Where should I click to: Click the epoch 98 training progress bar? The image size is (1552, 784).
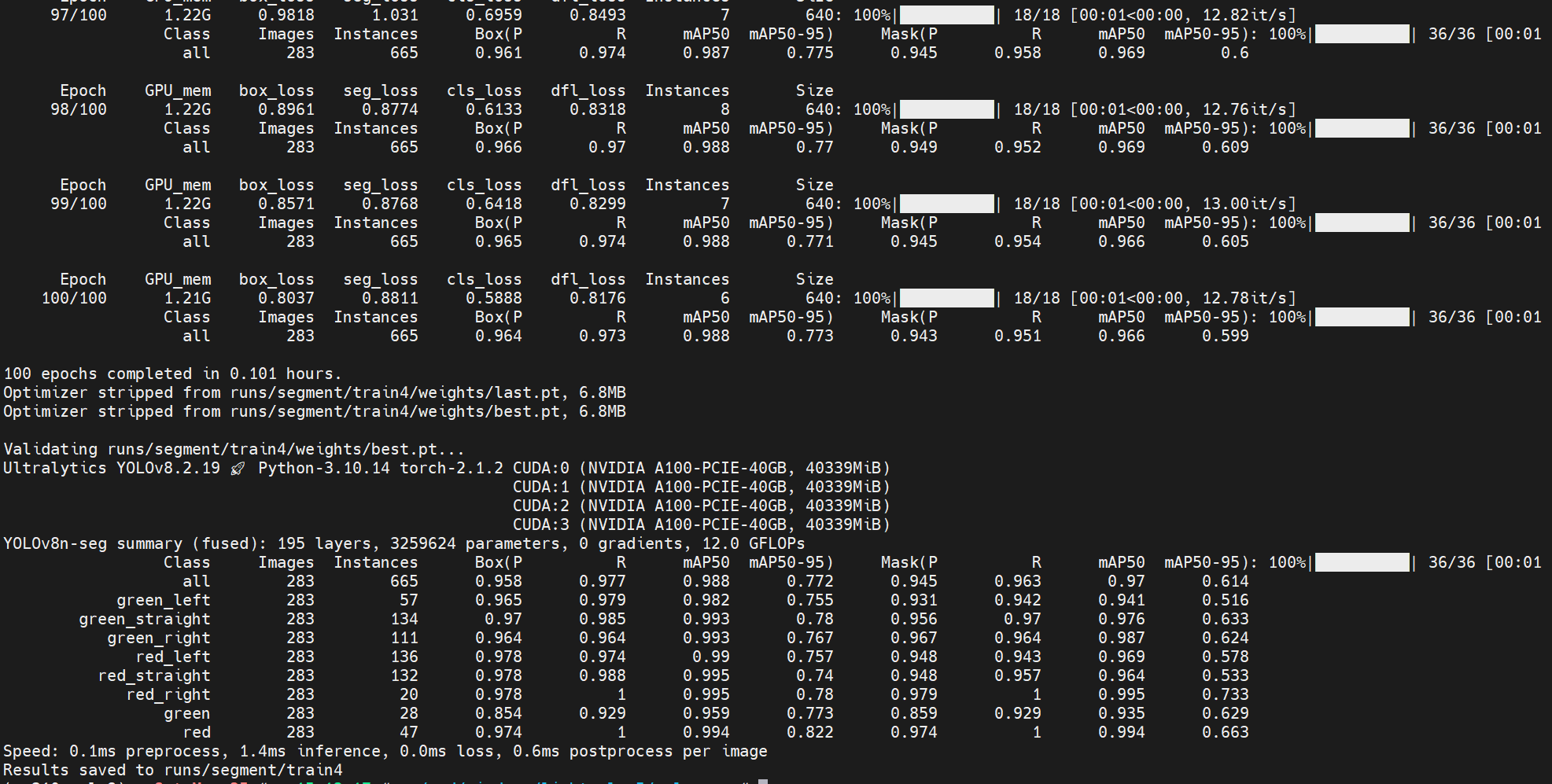[947, 109]
